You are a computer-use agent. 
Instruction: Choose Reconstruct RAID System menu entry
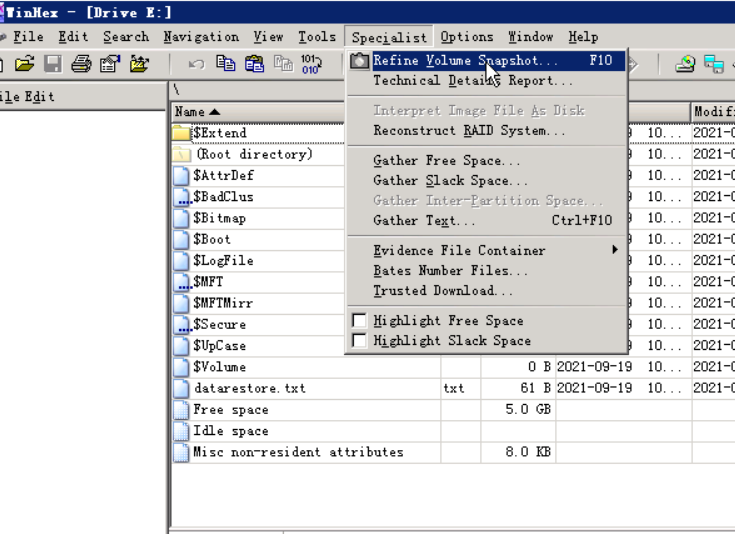click(487, 130)
